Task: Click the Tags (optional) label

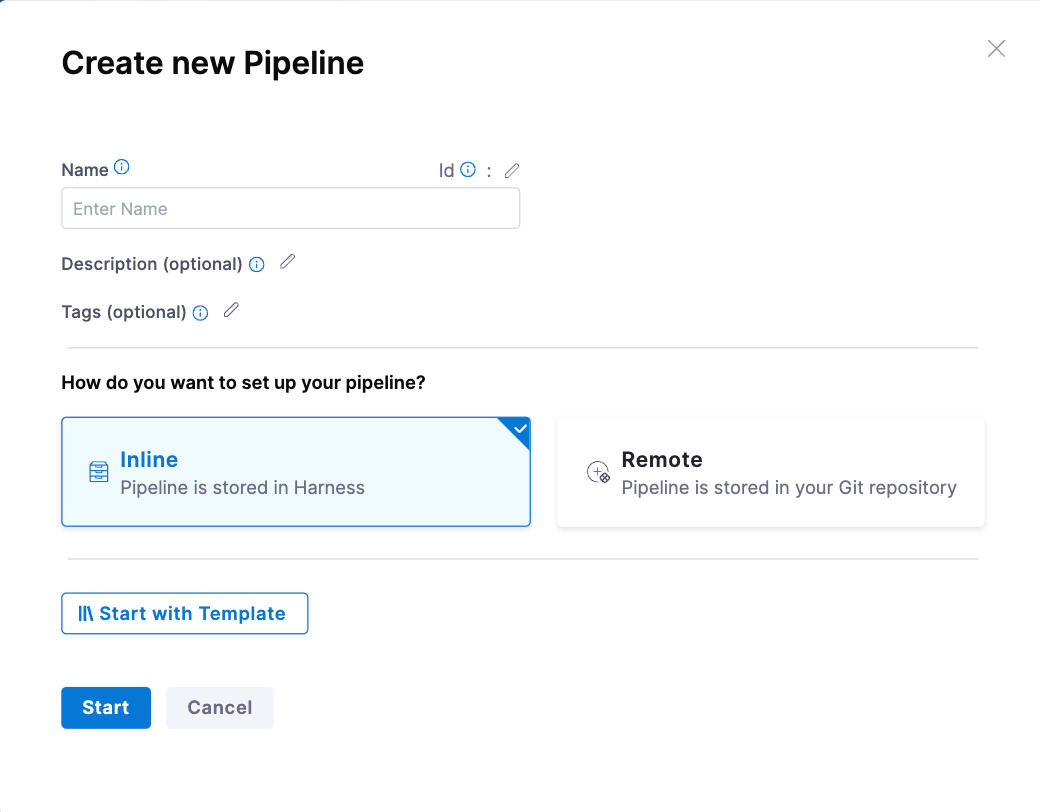Action: click(124, 312)
